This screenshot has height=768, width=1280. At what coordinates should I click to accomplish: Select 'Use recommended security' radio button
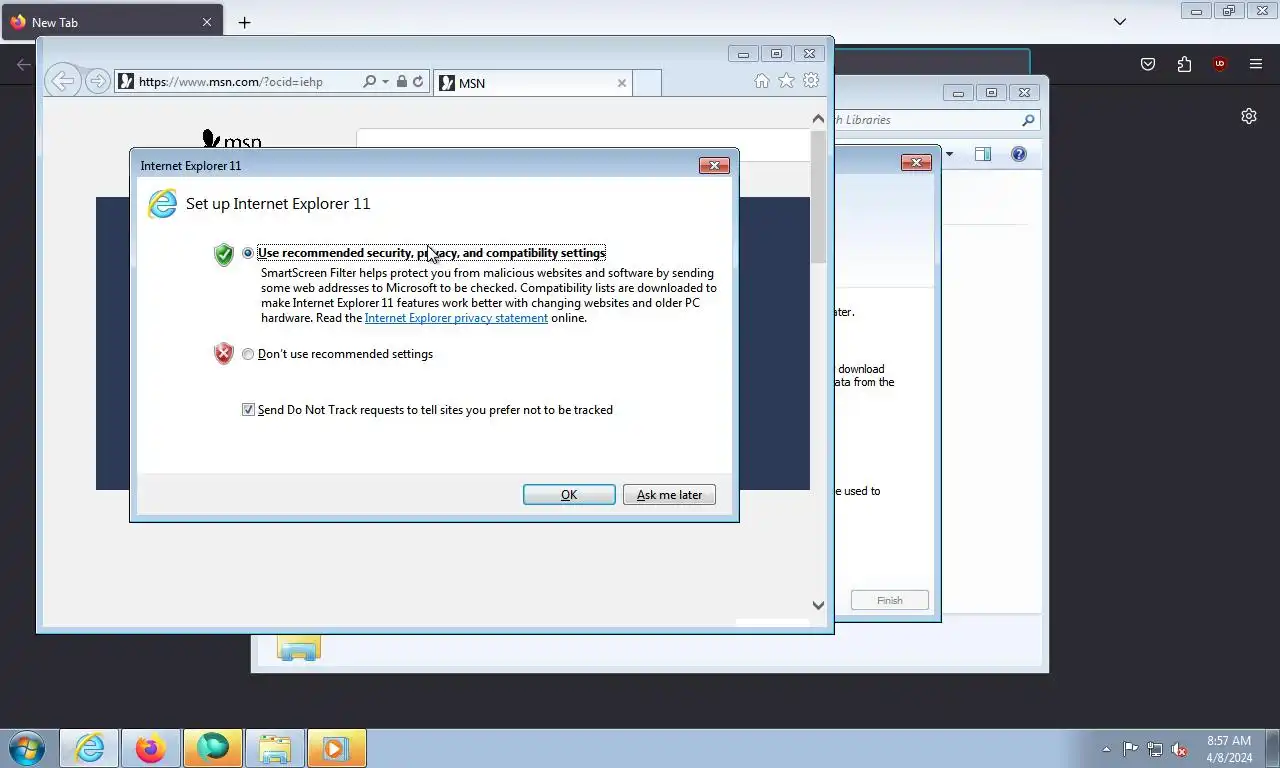point(248,253)
